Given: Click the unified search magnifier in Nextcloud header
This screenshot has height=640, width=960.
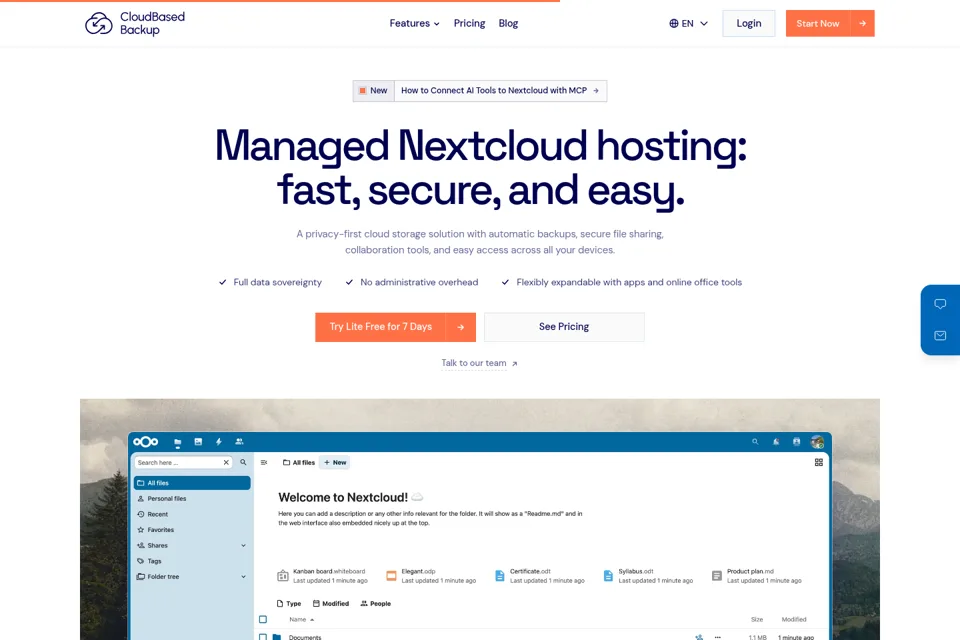Looking at the screenshot, I should tap(755, 442).
